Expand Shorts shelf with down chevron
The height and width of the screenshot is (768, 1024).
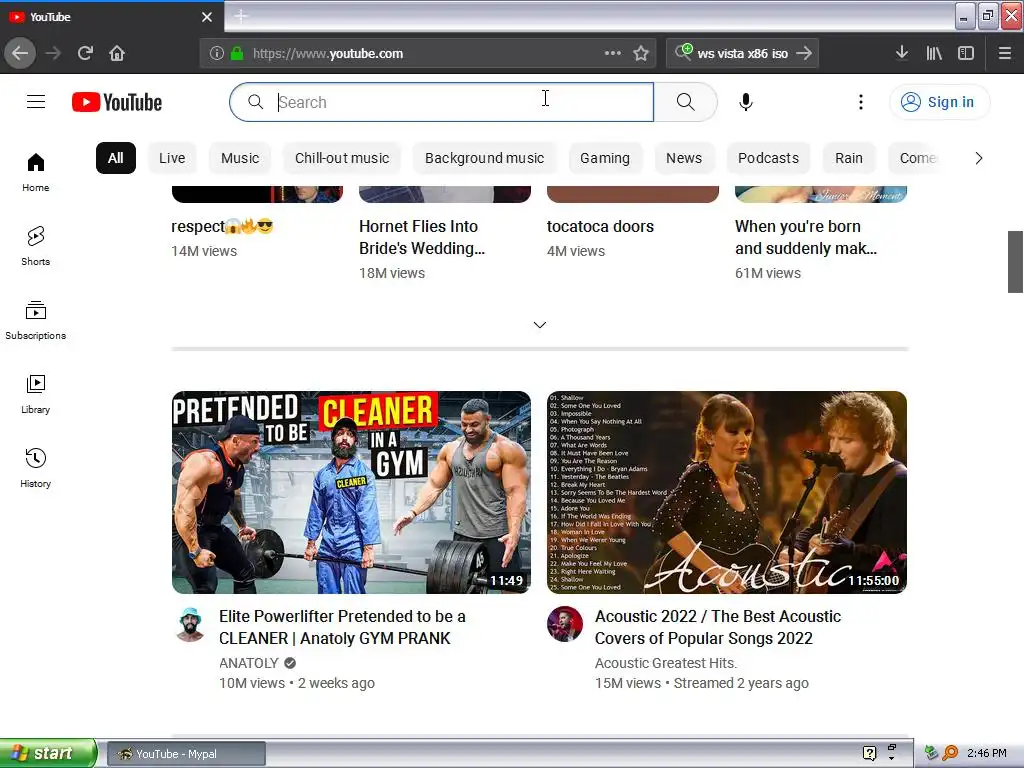539,325
